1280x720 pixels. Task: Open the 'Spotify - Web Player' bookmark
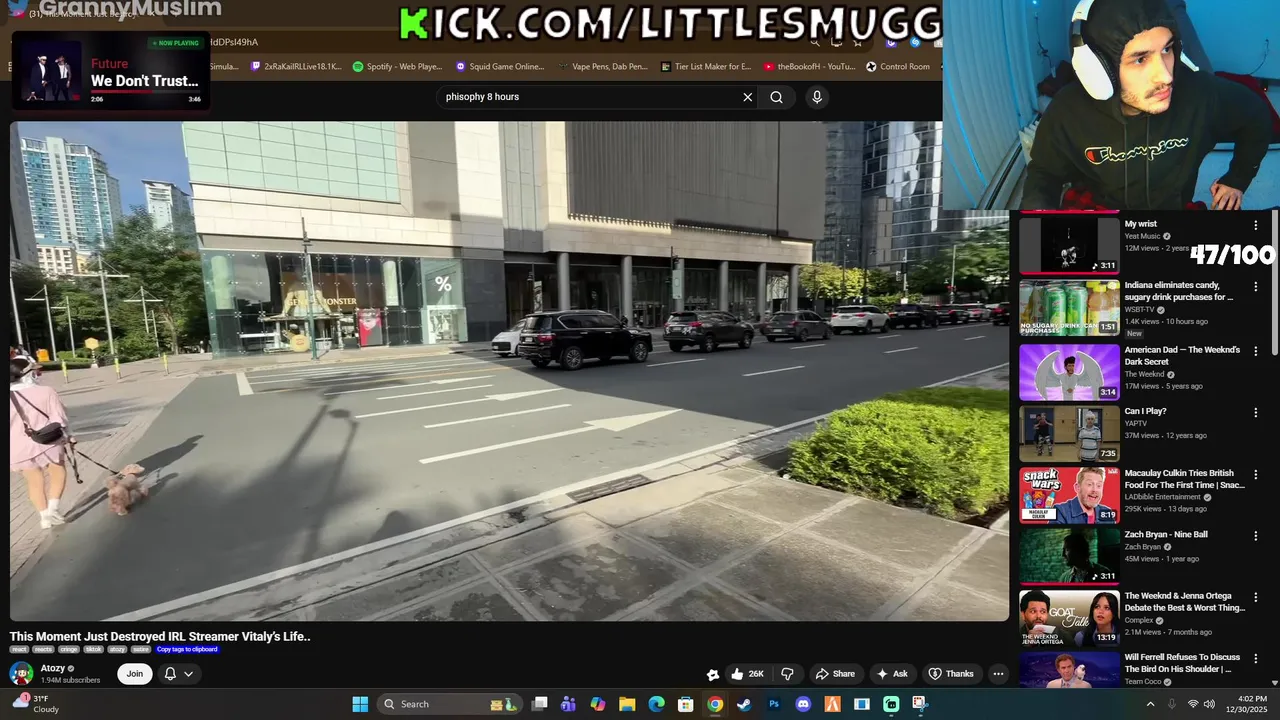[398, 66]
